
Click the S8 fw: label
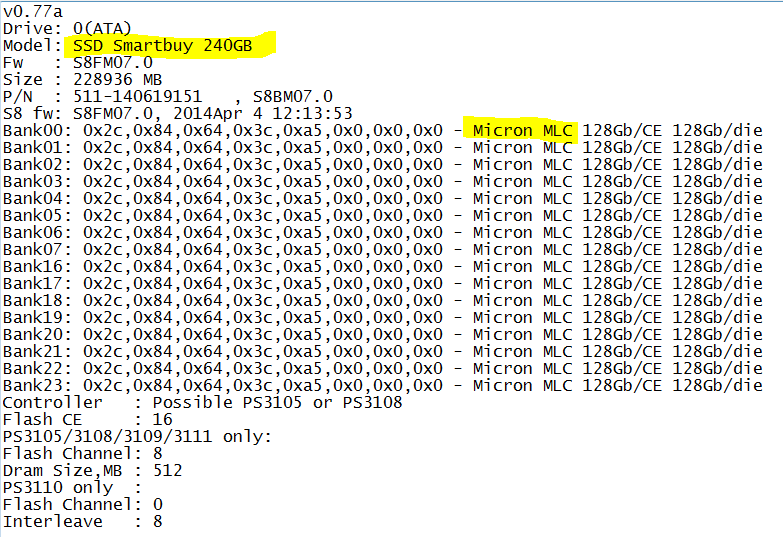32,113
